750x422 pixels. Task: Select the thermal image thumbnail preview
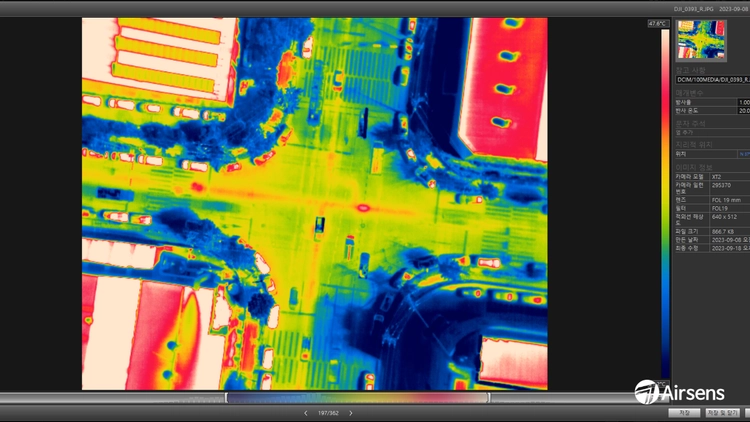coord(701,40)
